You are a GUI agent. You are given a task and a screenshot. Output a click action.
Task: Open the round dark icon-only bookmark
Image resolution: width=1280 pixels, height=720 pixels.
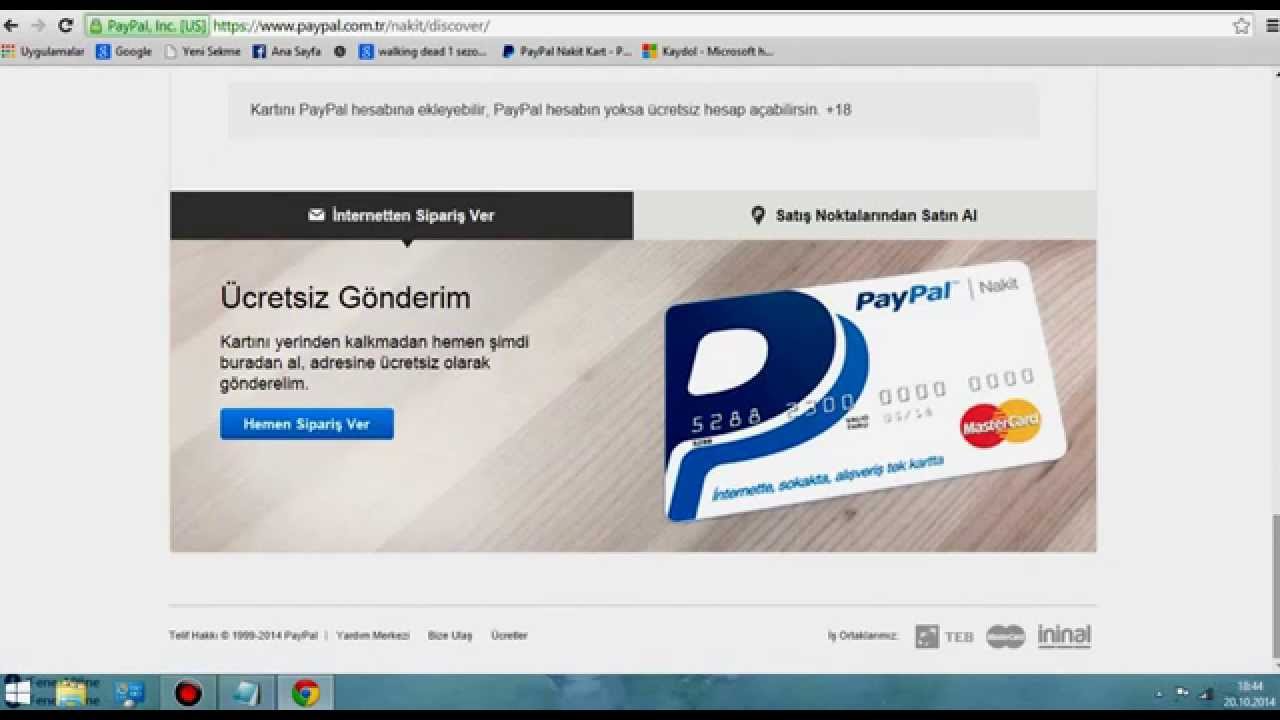point(340,51)
